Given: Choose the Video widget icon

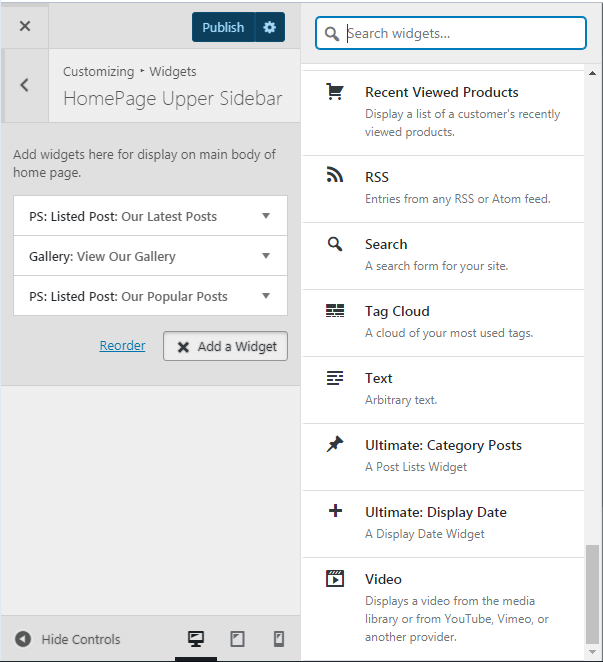Looking at the screenshot, I should [335, 578].
